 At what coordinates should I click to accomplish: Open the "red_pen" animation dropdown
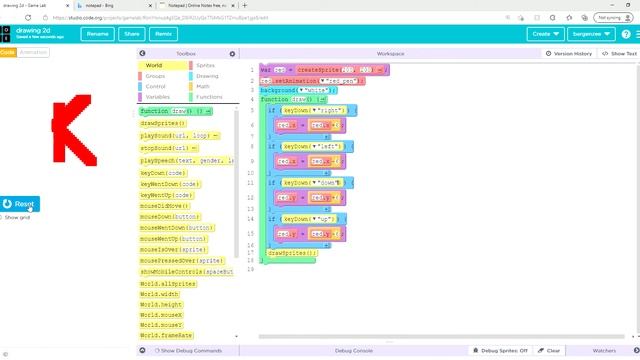pos(322,81)
